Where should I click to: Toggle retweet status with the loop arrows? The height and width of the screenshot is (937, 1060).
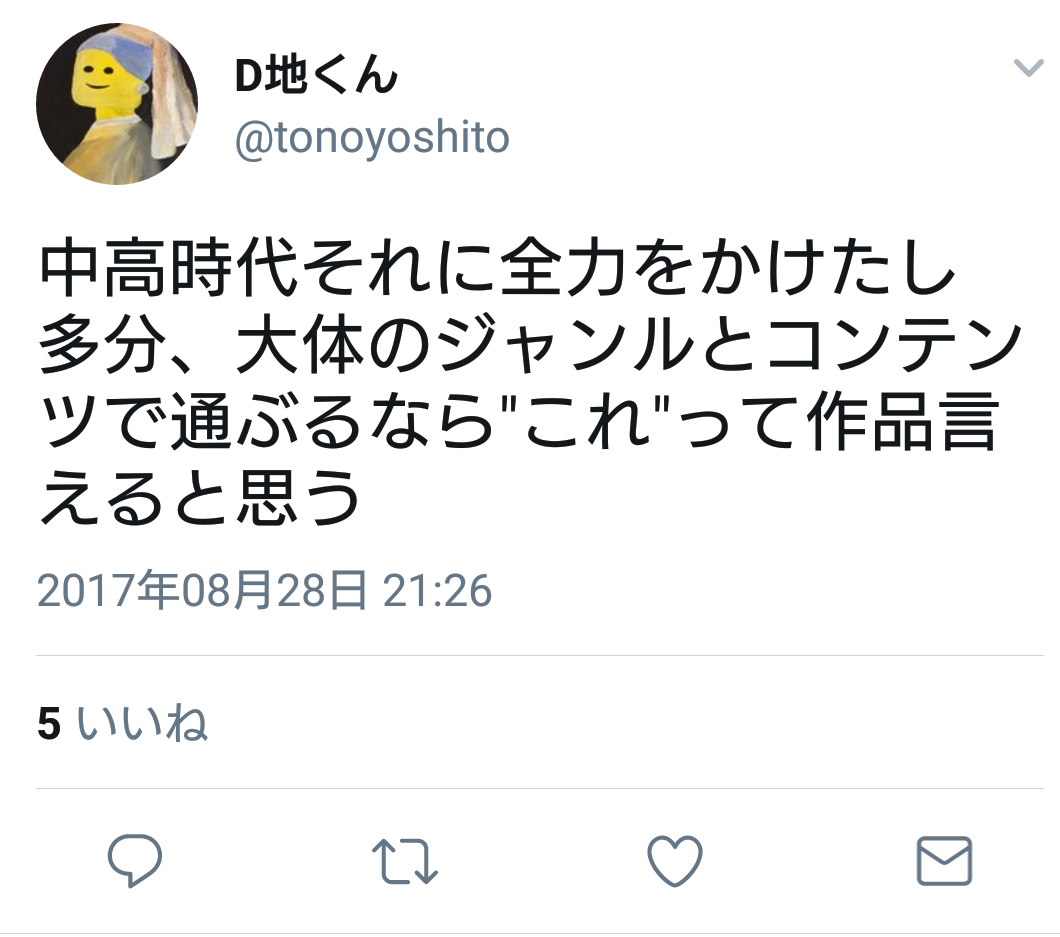tap(404, 861)
